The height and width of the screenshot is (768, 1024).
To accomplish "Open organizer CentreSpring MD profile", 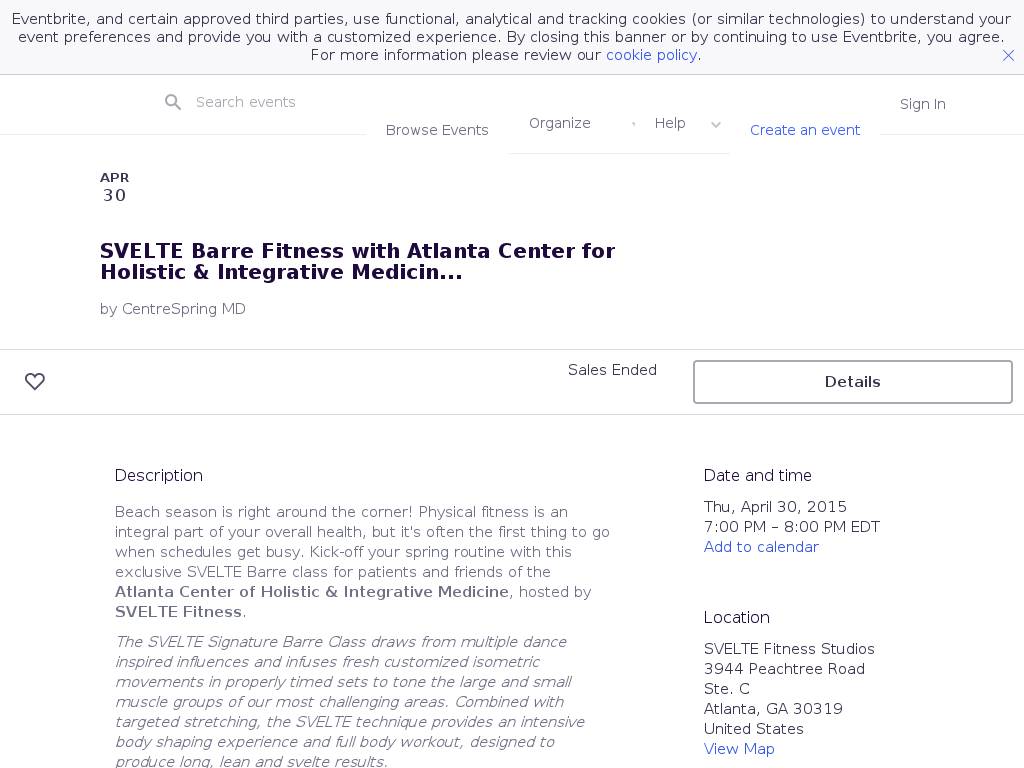I will point(184,309).
